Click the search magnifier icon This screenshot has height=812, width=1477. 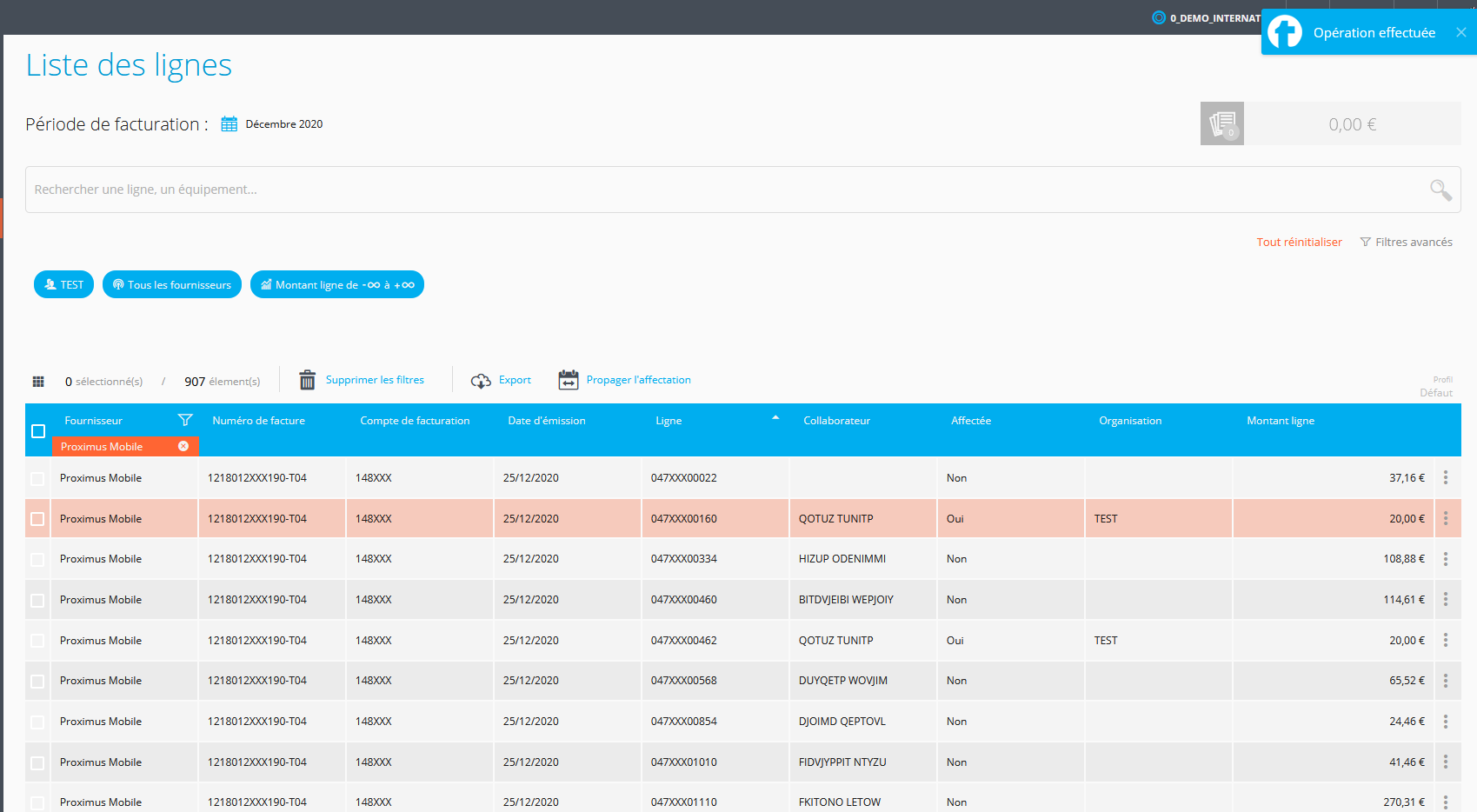coord(1440,190)
